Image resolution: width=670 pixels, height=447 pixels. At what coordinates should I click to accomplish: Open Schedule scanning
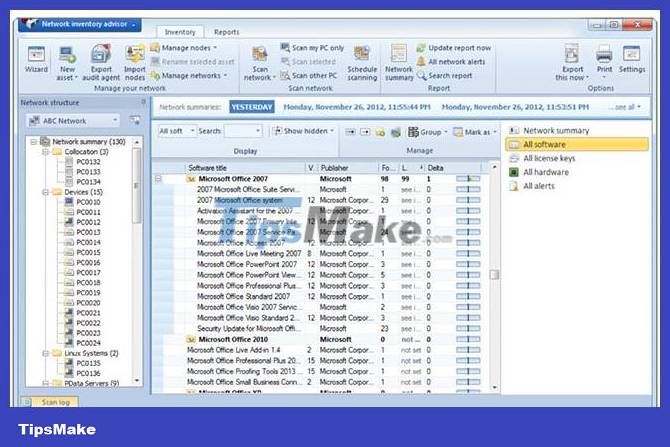coord(362,63)
